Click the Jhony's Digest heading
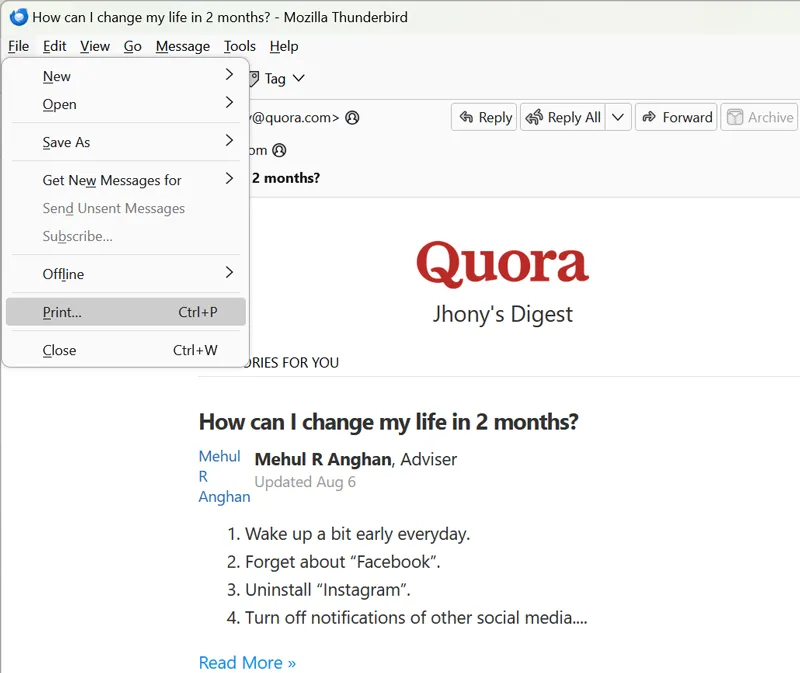 coord(503,314)
